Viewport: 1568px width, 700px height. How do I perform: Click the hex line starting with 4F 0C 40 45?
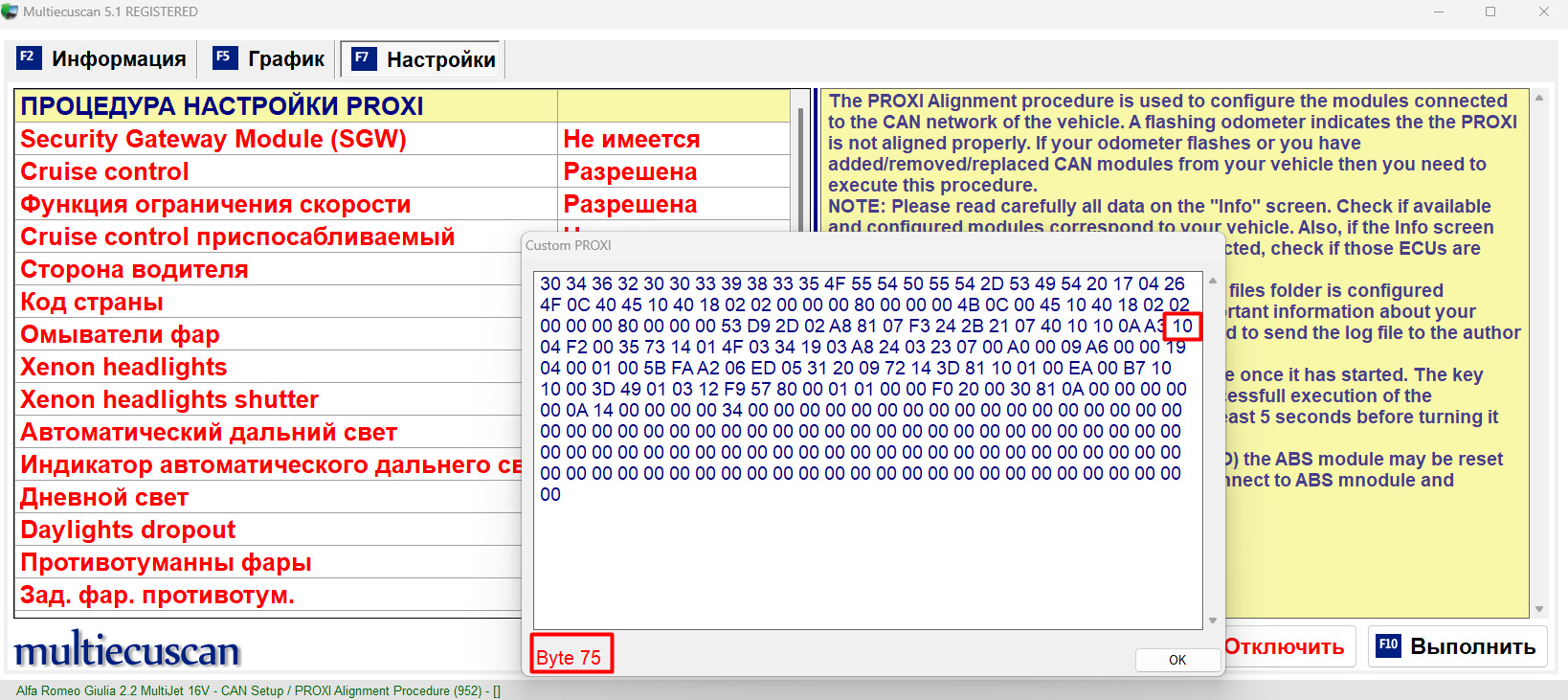point(865,305)
